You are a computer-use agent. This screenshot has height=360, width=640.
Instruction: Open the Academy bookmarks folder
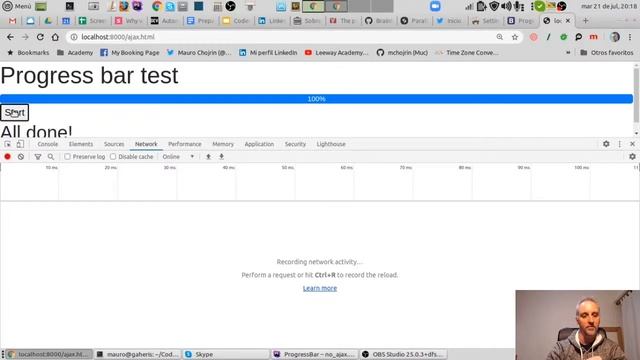coord(75,53)
